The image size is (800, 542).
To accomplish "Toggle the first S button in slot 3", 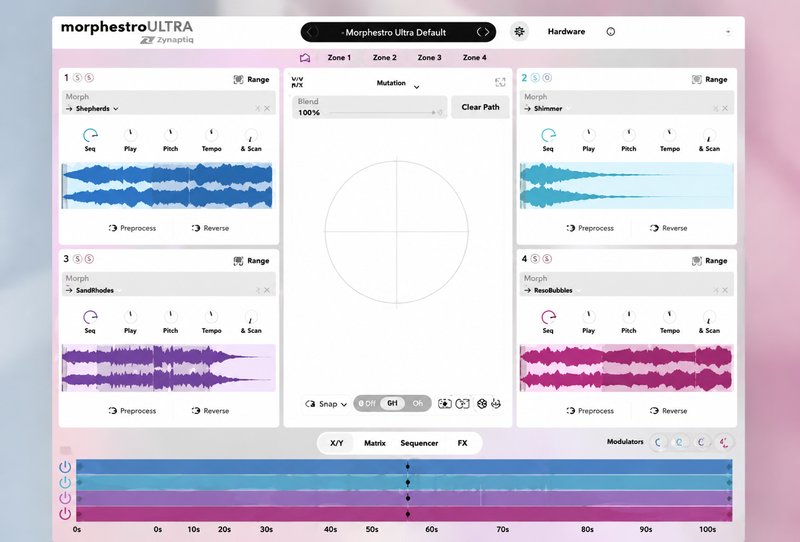I will pos(78,259).
